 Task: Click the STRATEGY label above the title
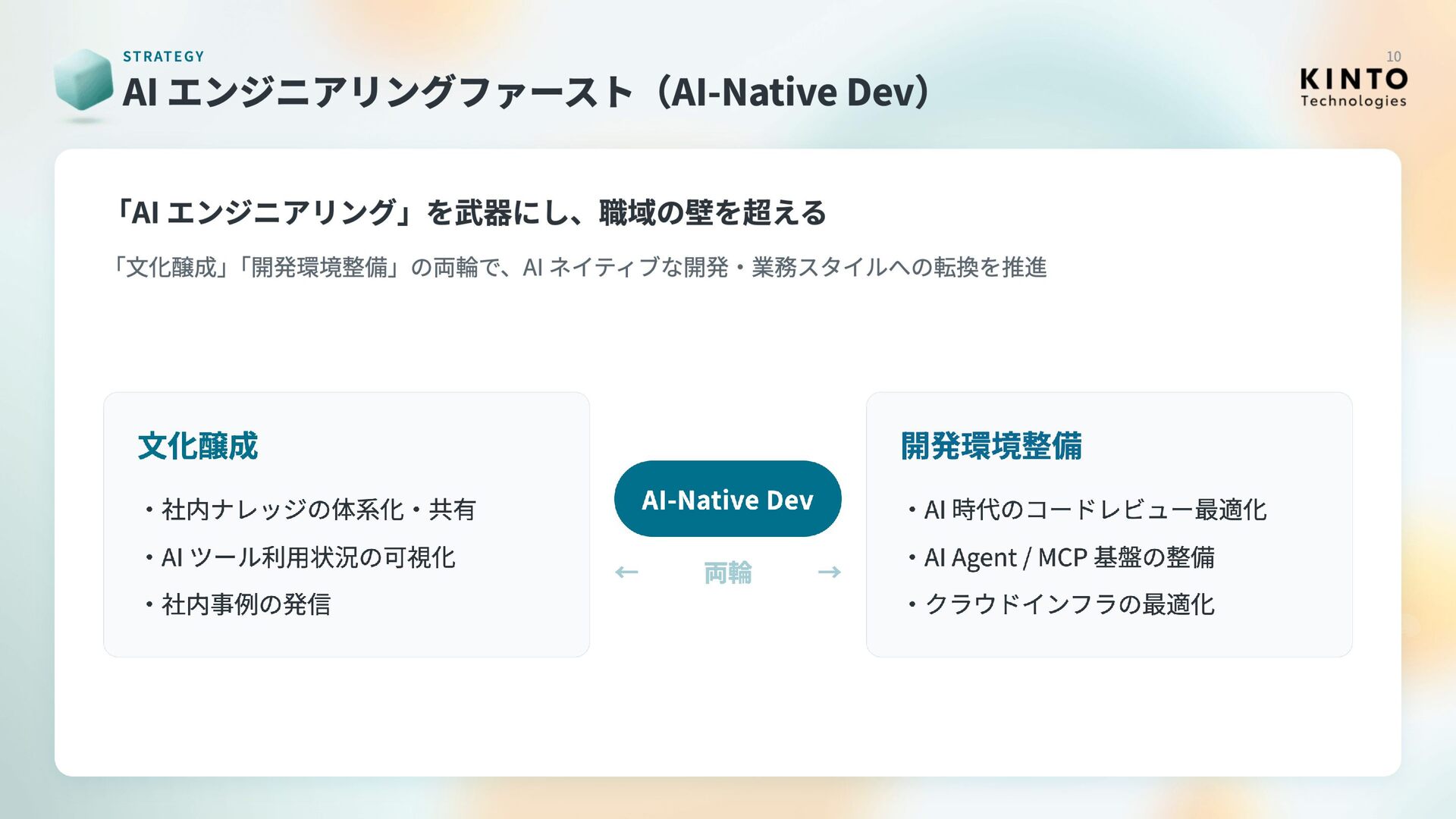(164, 57)
